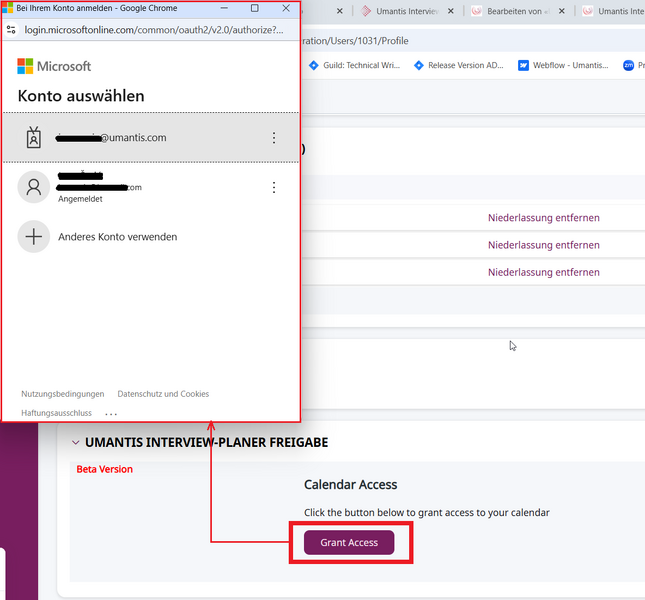Click the Konto auswählen heading
Screen dimensions: 645x600
click(81, 96)
